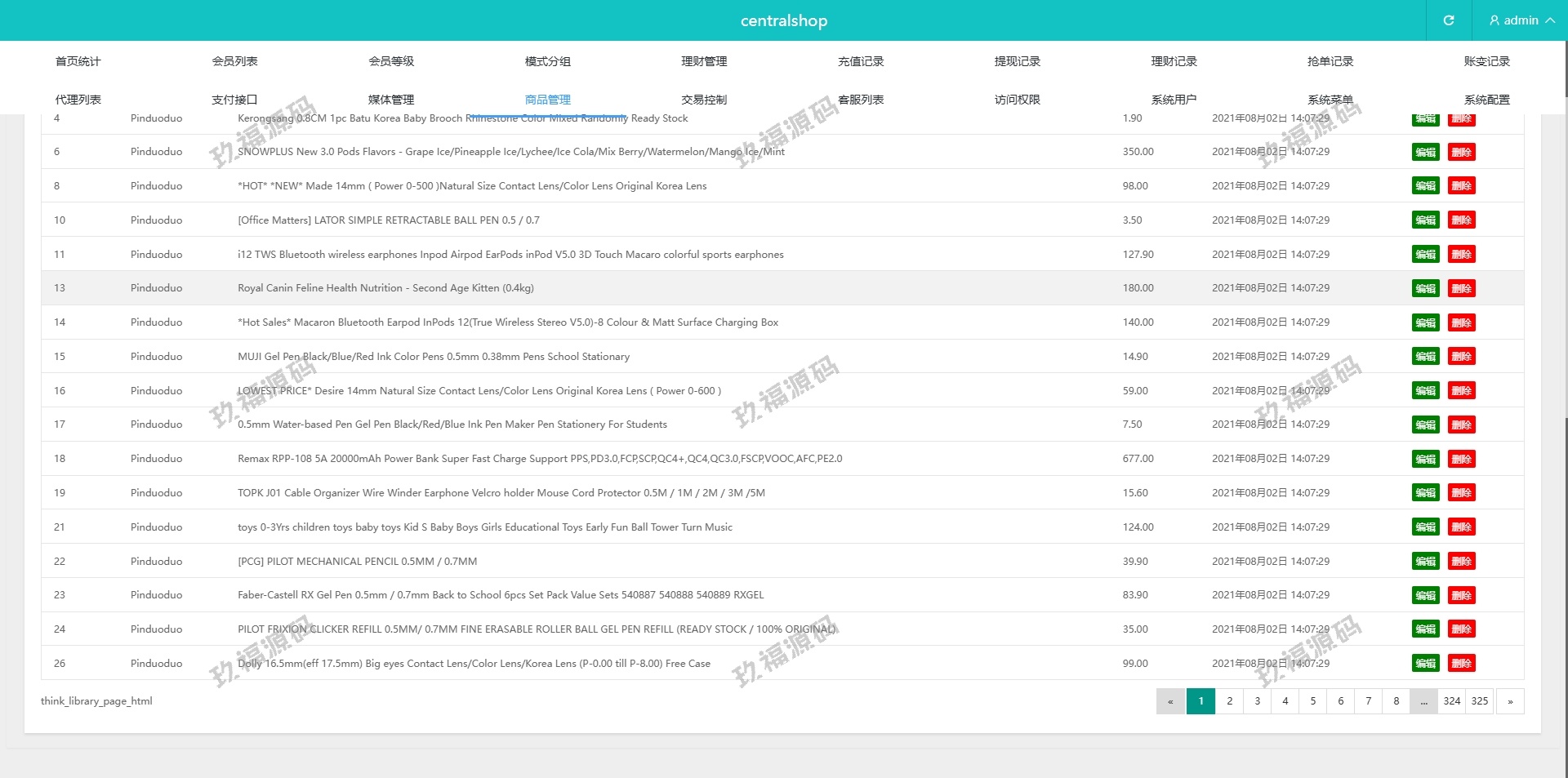This screenshot has height=778, width=1568.
Task: Go to 会员列表 menu
Action: pyautogui.click(x=234, y=61)
